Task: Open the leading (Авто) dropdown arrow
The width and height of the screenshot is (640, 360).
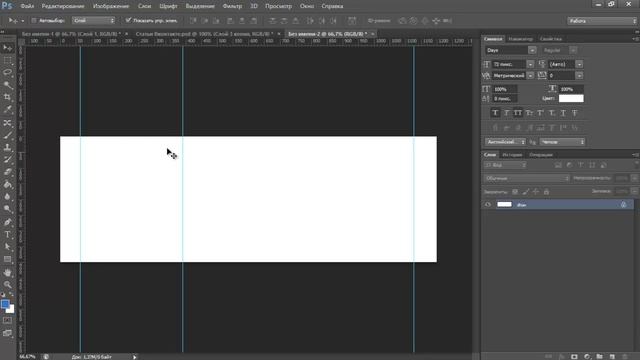Action: pyautogui.click(x=579, y=64)
